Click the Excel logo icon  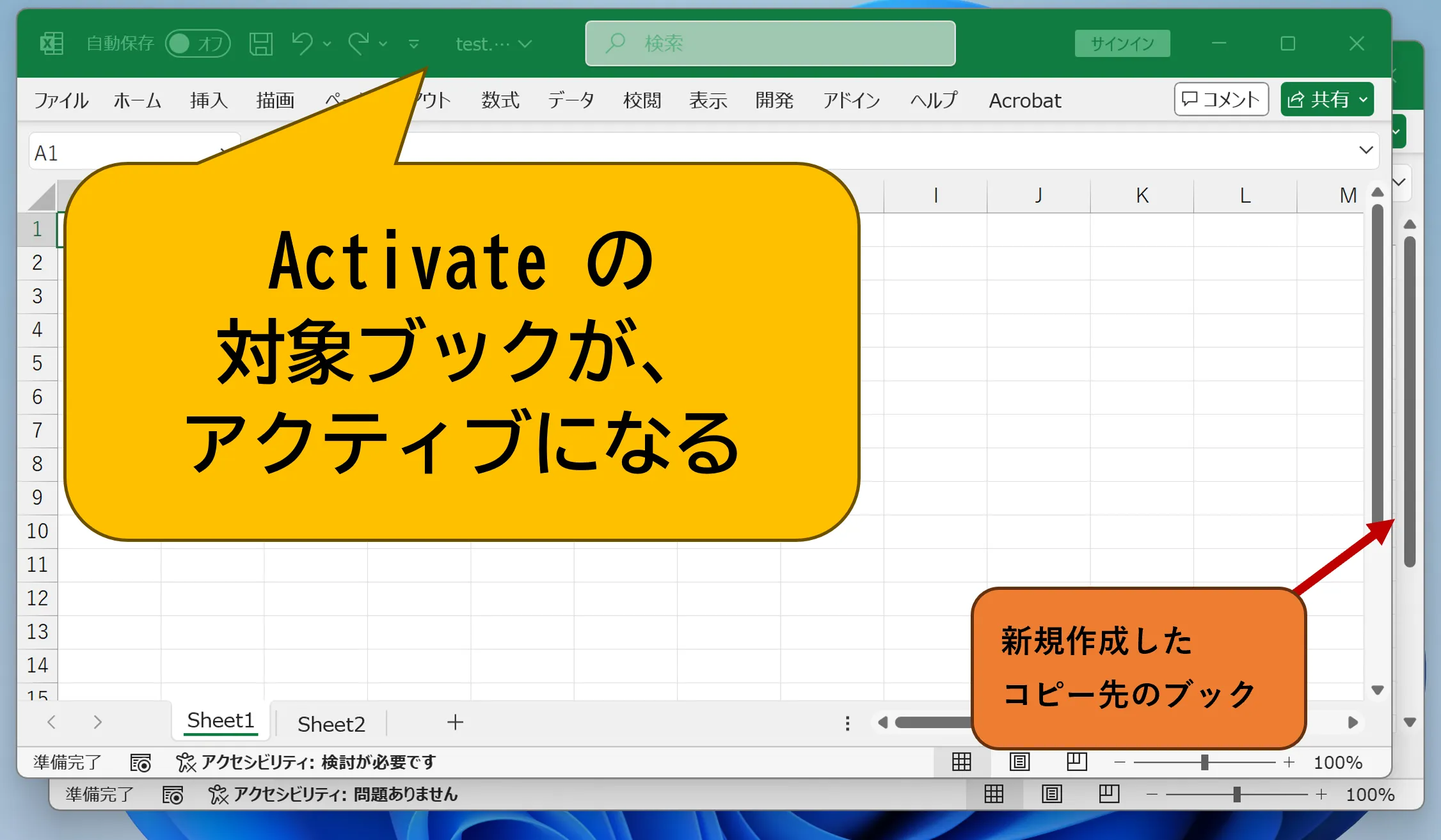[x=52, y=44]
